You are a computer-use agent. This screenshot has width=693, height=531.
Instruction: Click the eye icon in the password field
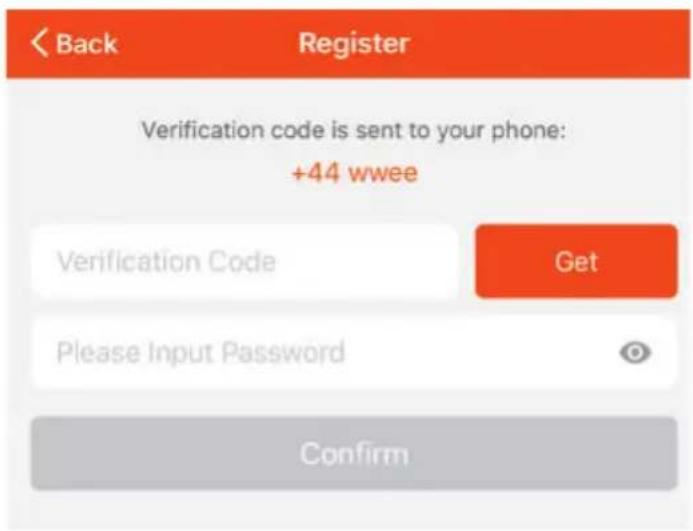click(635, 352)
